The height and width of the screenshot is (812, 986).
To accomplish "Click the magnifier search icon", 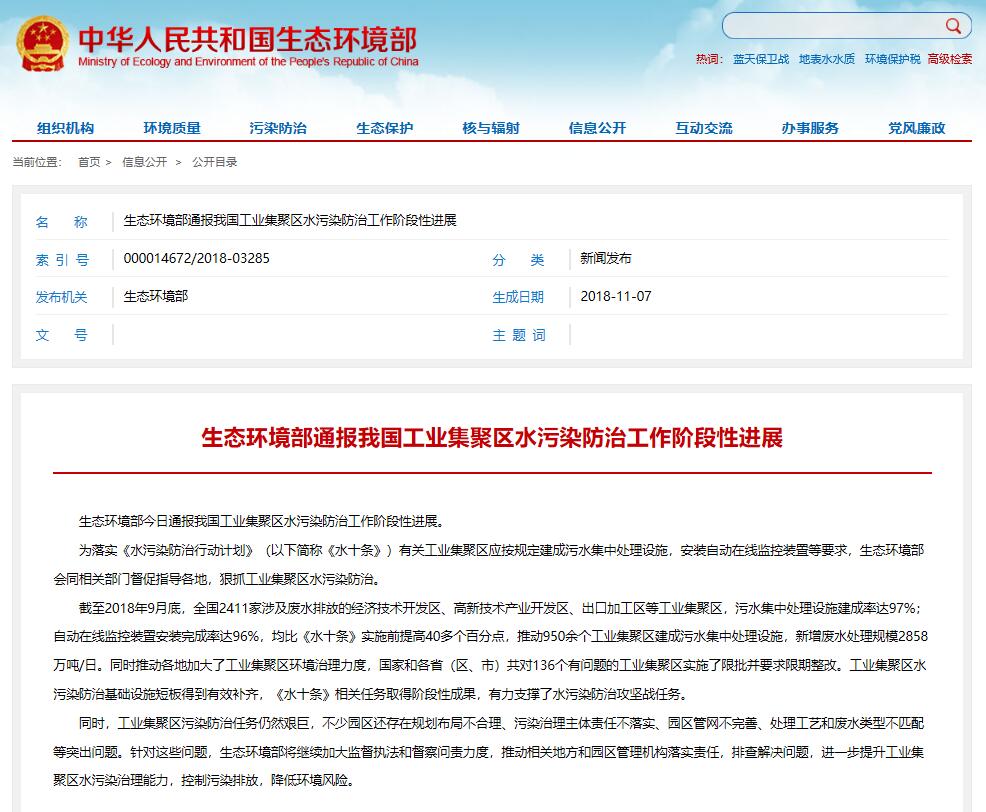I will (953, 26).
